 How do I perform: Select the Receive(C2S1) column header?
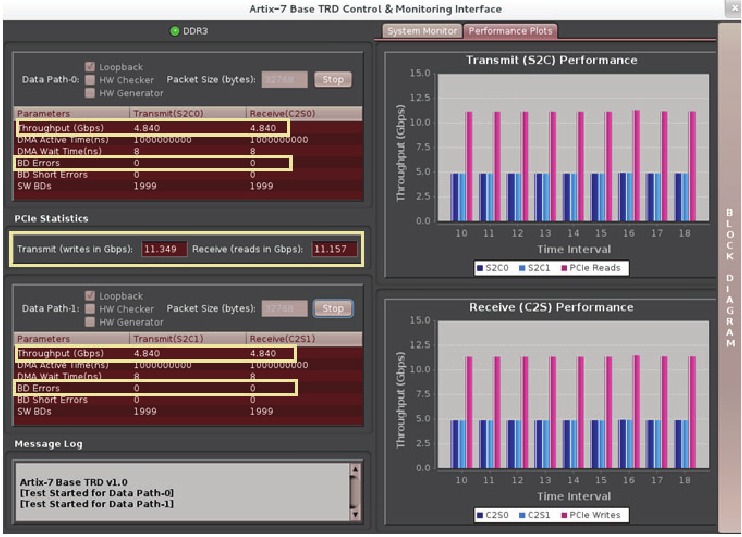304,339
